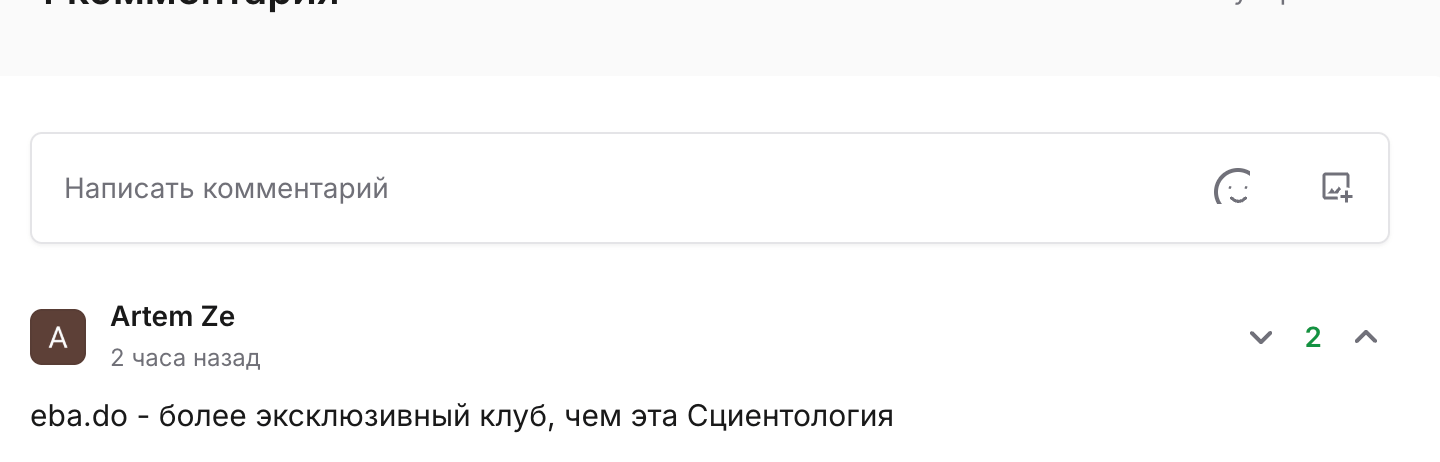The height and width of the screenshot is (462, 1440).
Task: Click the cut-off comments heading at top
Action: 190,4
